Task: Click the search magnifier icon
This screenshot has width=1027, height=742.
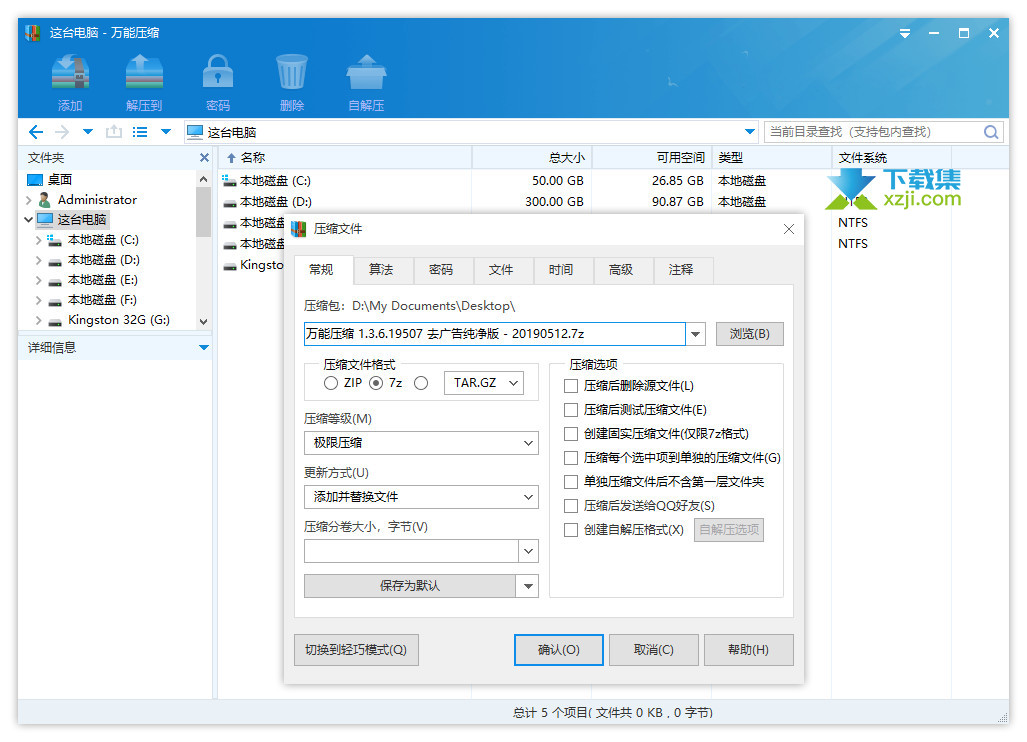Action: pos(991,132)
